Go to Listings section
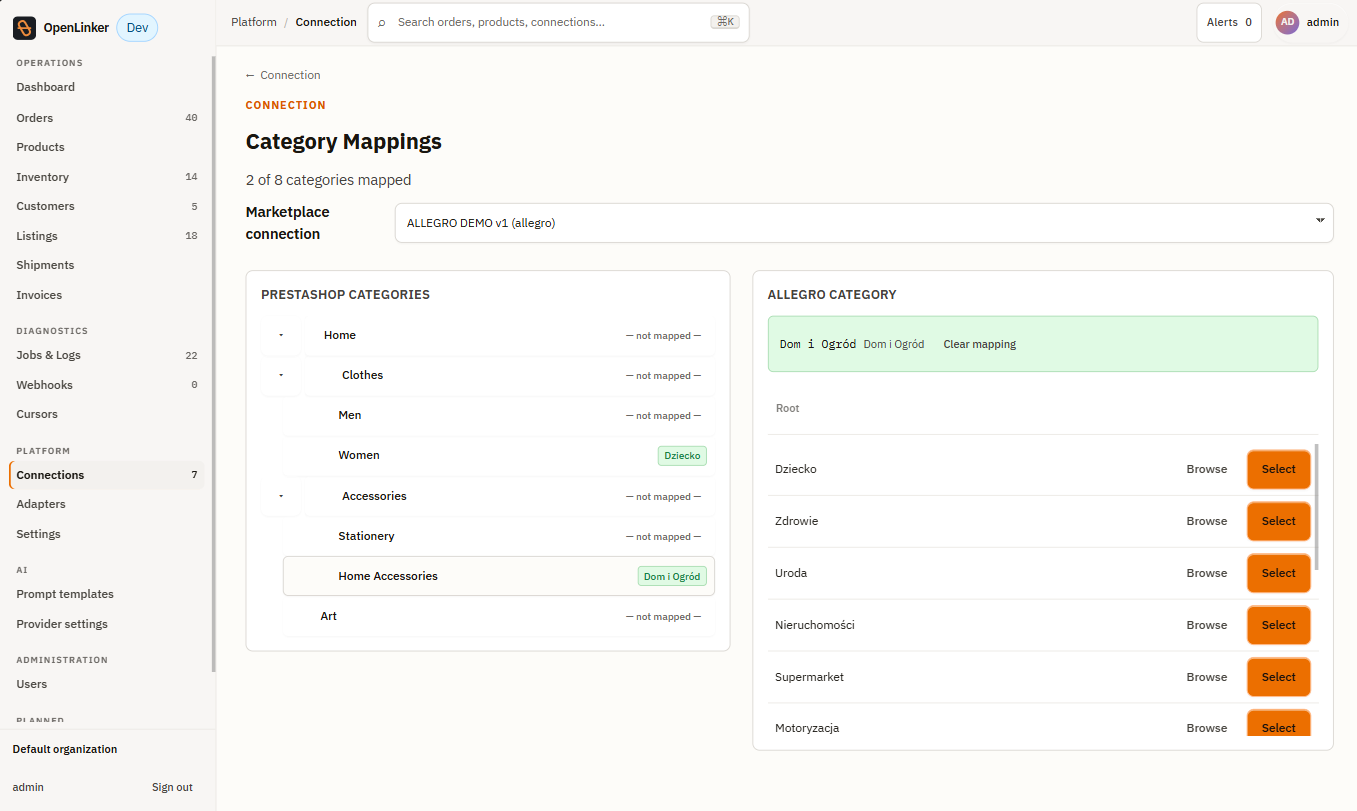The width and height of the screenshot is (1357, 811). (x=107, y=236)
